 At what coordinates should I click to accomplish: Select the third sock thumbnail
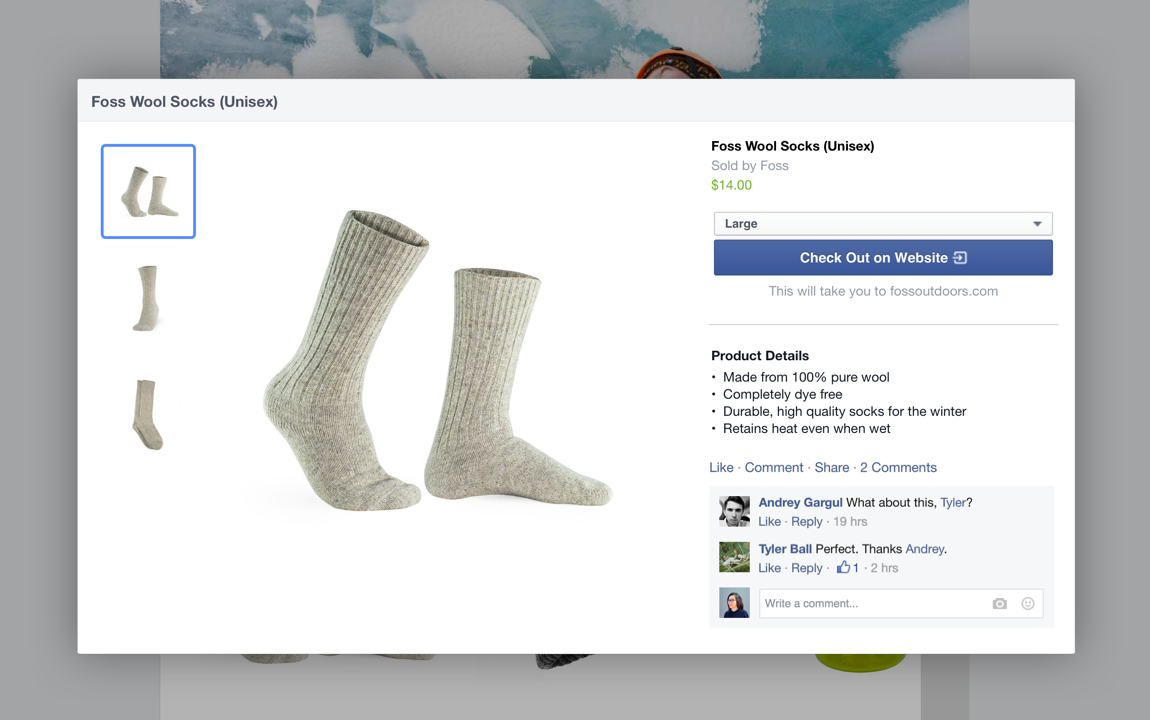[x=148, y=414]
